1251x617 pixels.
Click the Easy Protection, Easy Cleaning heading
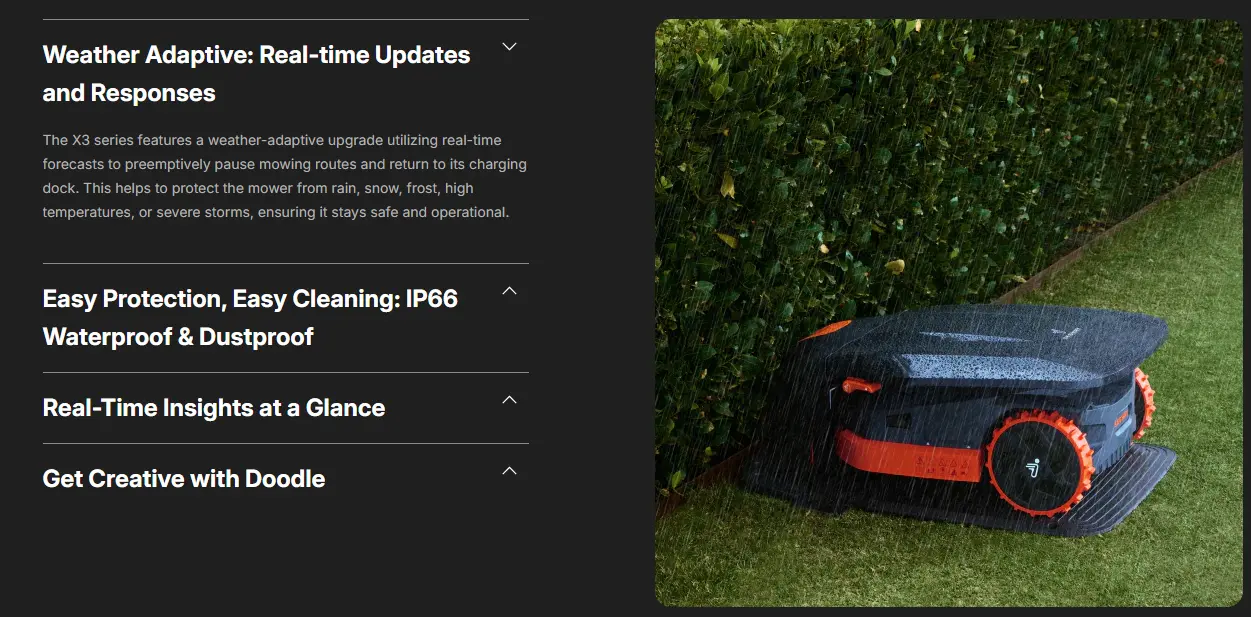tap(250, 318)
